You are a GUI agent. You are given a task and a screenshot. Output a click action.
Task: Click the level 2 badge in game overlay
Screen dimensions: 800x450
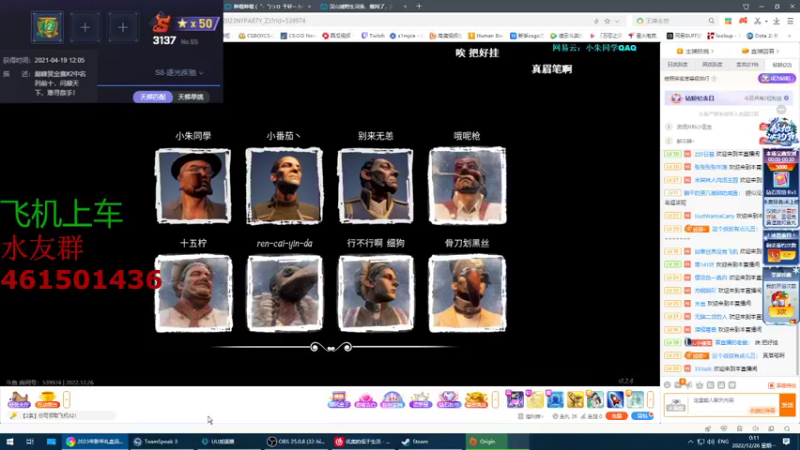[47, 27]
